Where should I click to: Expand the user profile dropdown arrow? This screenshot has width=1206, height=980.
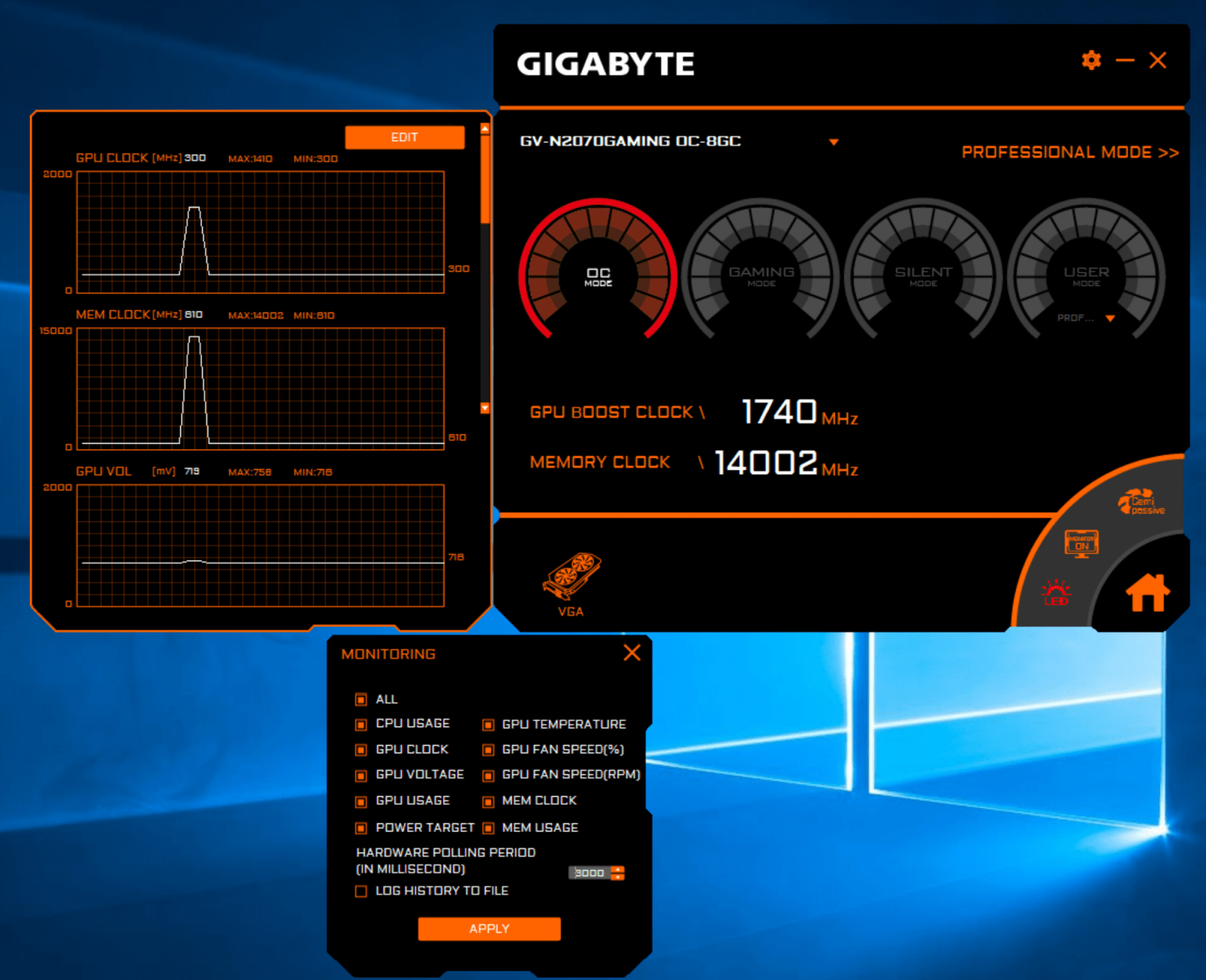[x=1110, y=318]
